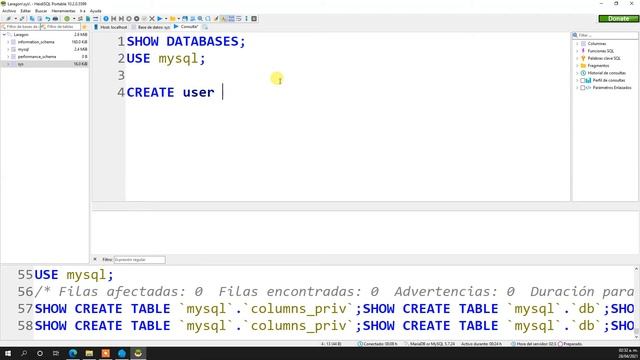
Task: Close the log filter bar
Action: coord(95,259)
